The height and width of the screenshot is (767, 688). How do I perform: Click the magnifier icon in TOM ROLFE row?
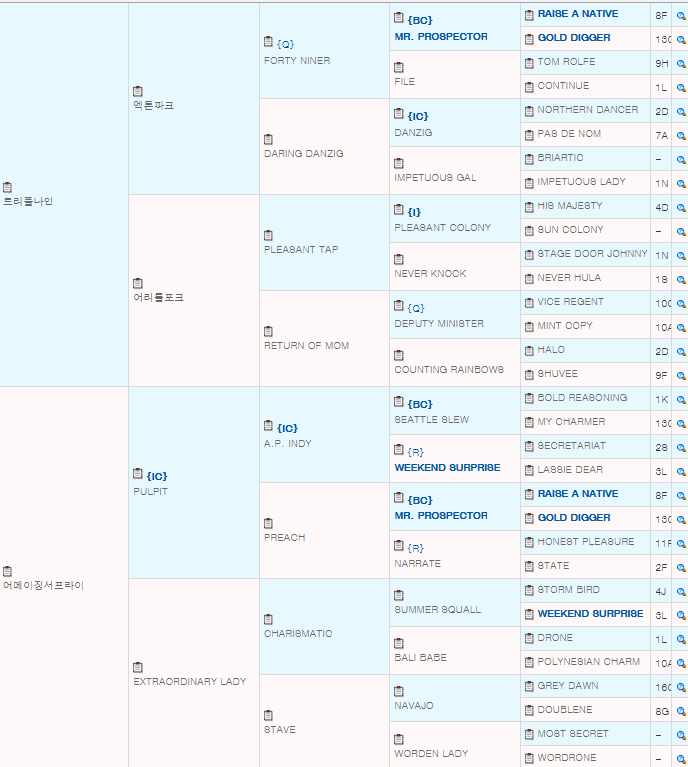(x=681, y=64)
